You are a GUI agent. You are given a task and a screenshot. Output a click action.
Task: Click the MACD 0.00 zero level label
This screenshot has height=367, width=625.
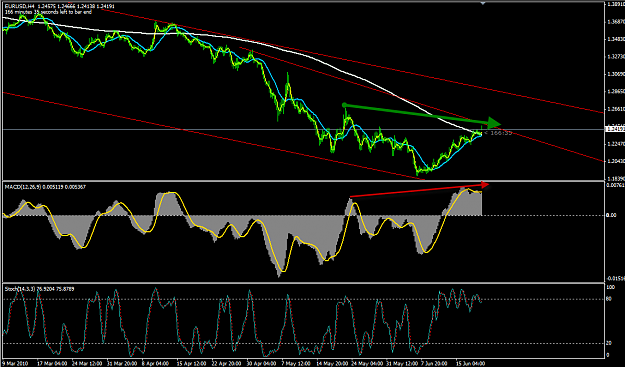click(x=610, y=215)
